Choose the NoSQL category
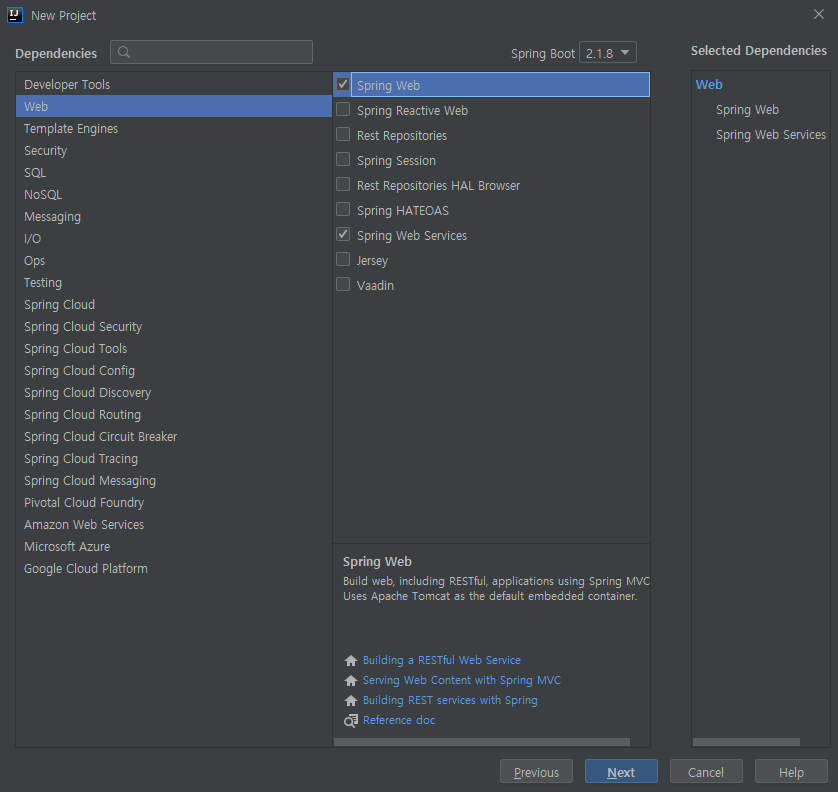 tap(174, 195)
